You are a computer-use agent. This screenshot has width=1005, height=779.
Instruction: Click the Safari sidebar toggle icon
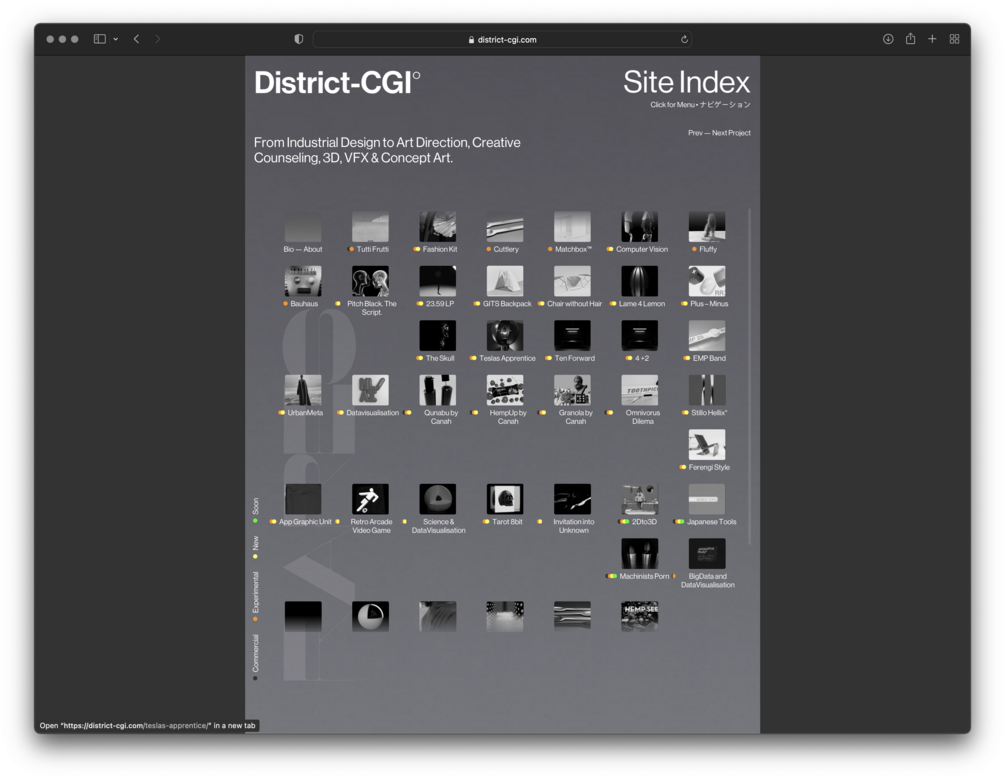(99, 39)
